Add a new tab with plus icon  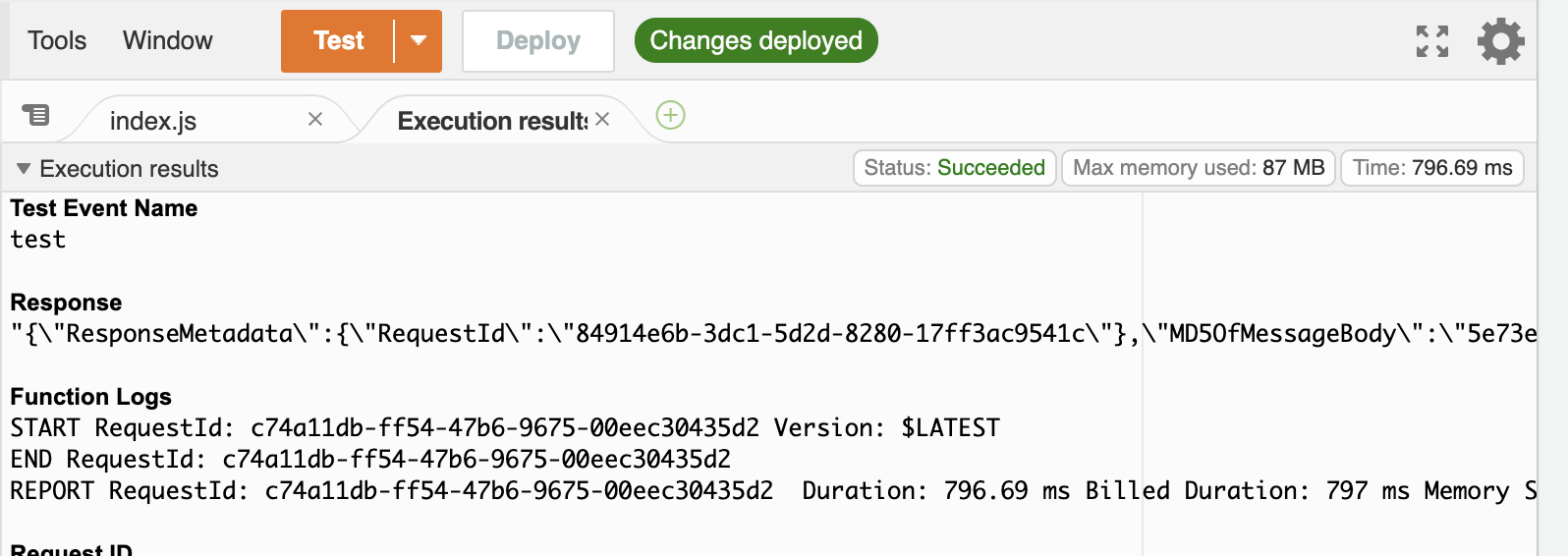pyautogui.click(x=670, y=115)
